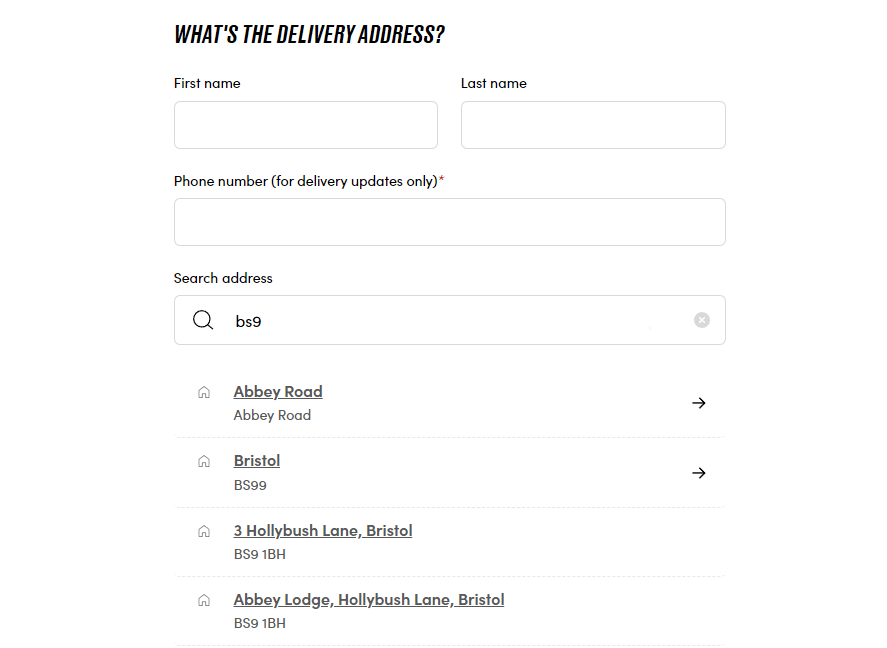Click the magnifying glass search icon

click(x=203, y=319)
